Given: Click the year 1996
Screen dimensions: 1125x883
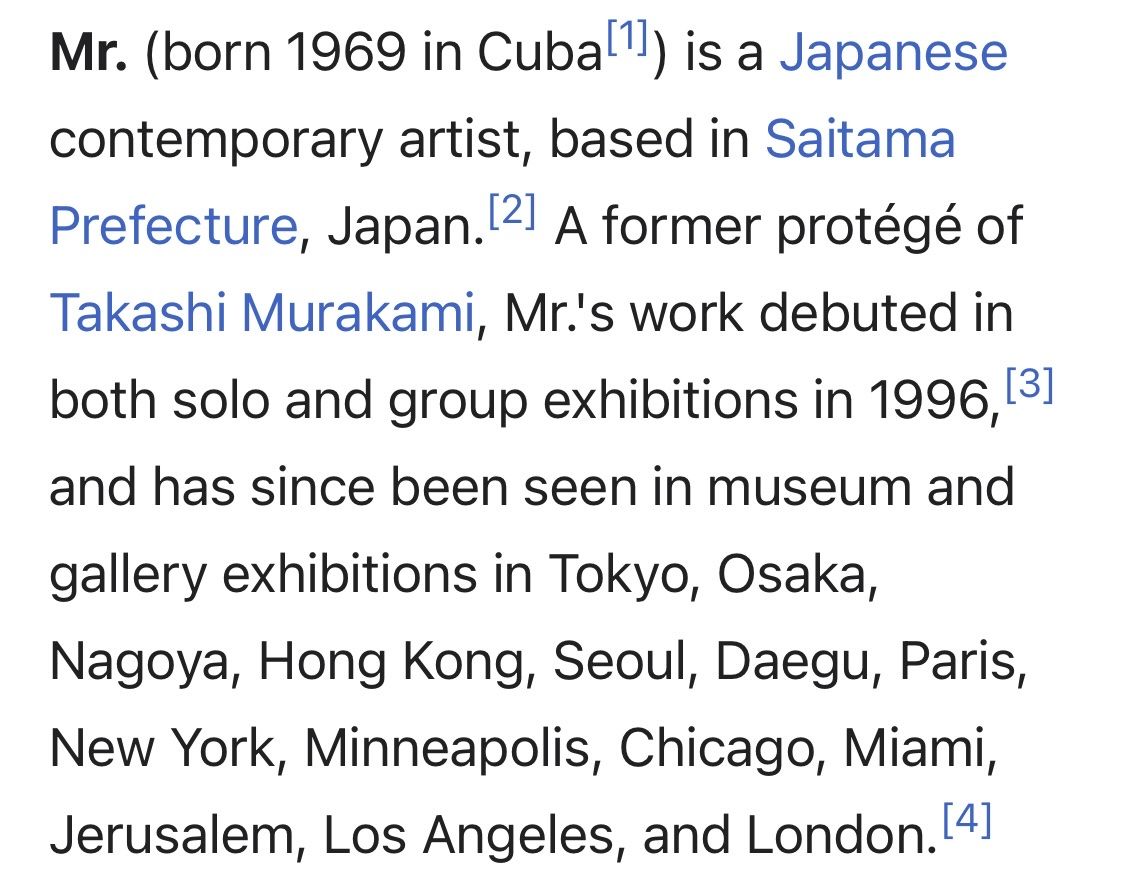Looking at the screenshot, I should pos(930,400).
